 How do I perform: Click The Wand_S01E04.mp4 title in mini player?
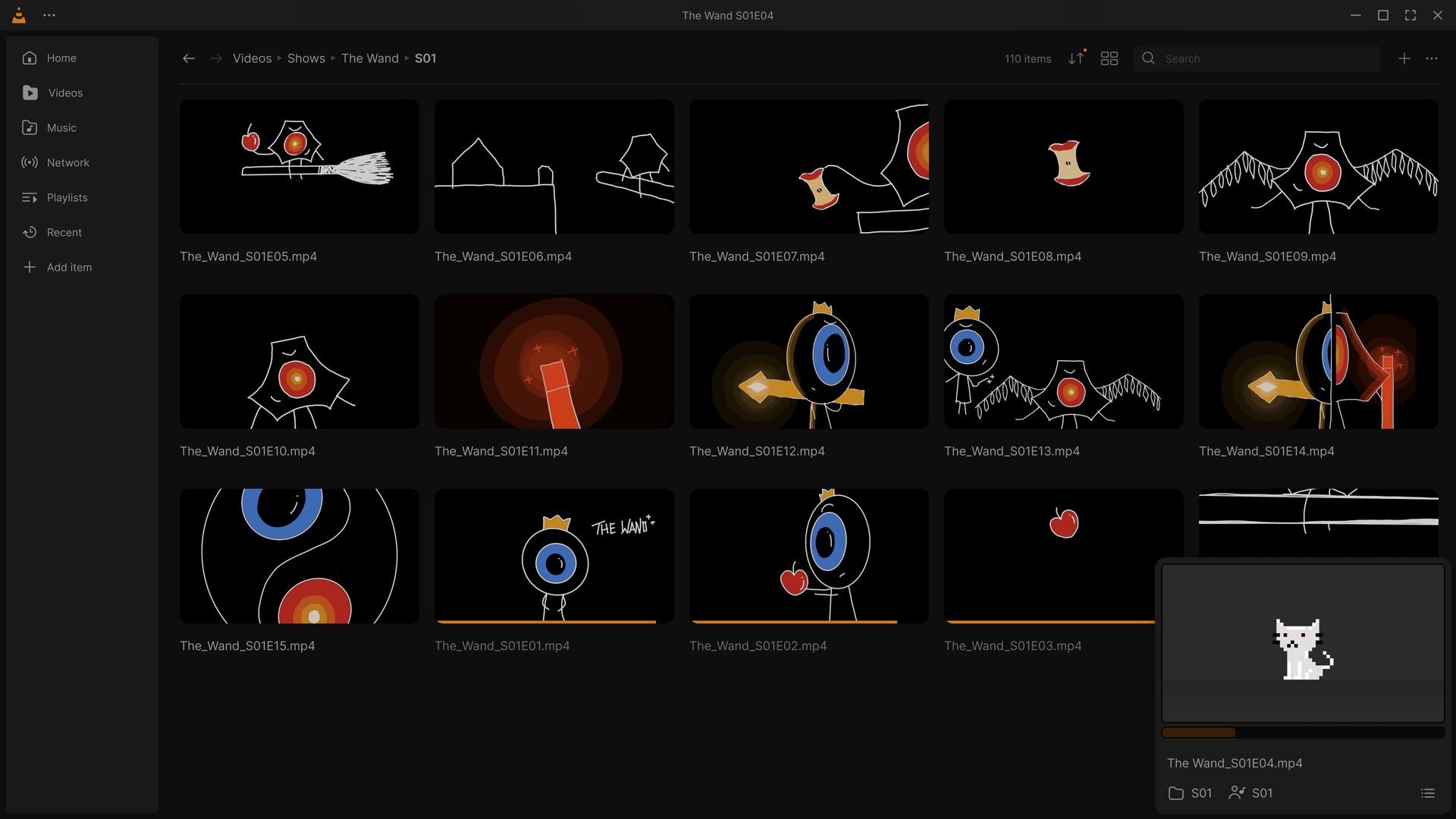click(x=1235, y=763)
